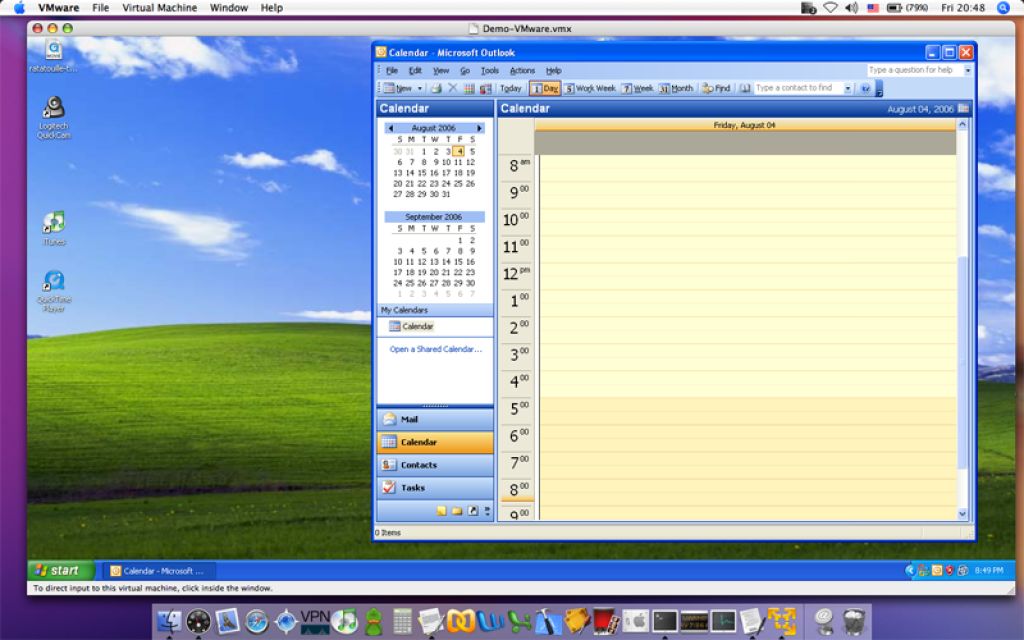1024x640 pixels.
Task: Expand the New button dropdown arrow
Action: (x=420, y=88)
